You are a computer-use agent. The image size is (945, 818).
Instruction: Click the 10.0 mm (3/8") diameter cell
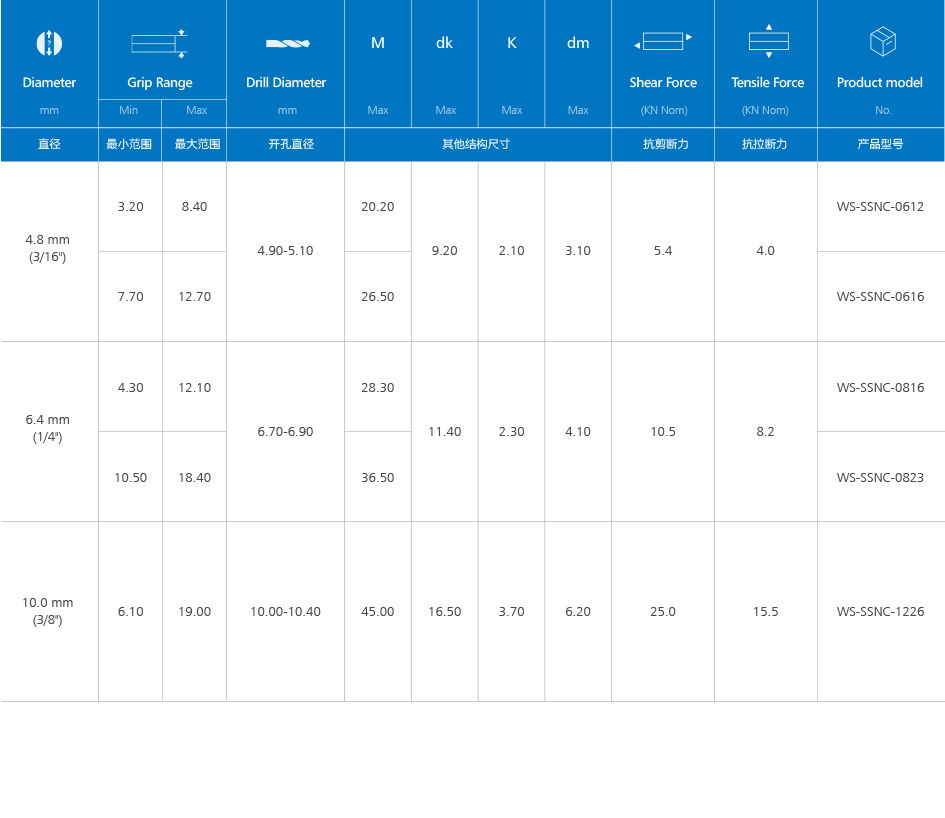(48, 611)
